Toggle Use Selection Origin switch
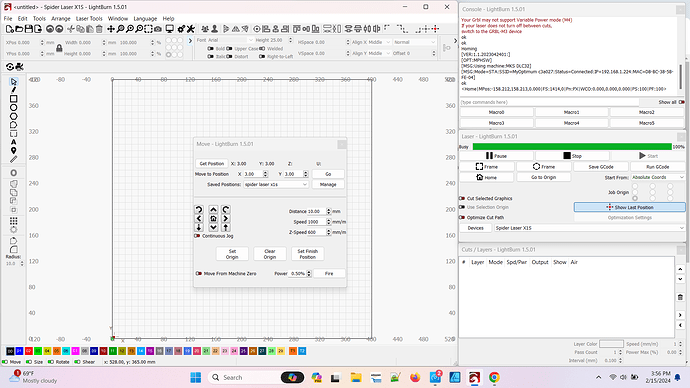The image size is (690, 388). point(462,207)
